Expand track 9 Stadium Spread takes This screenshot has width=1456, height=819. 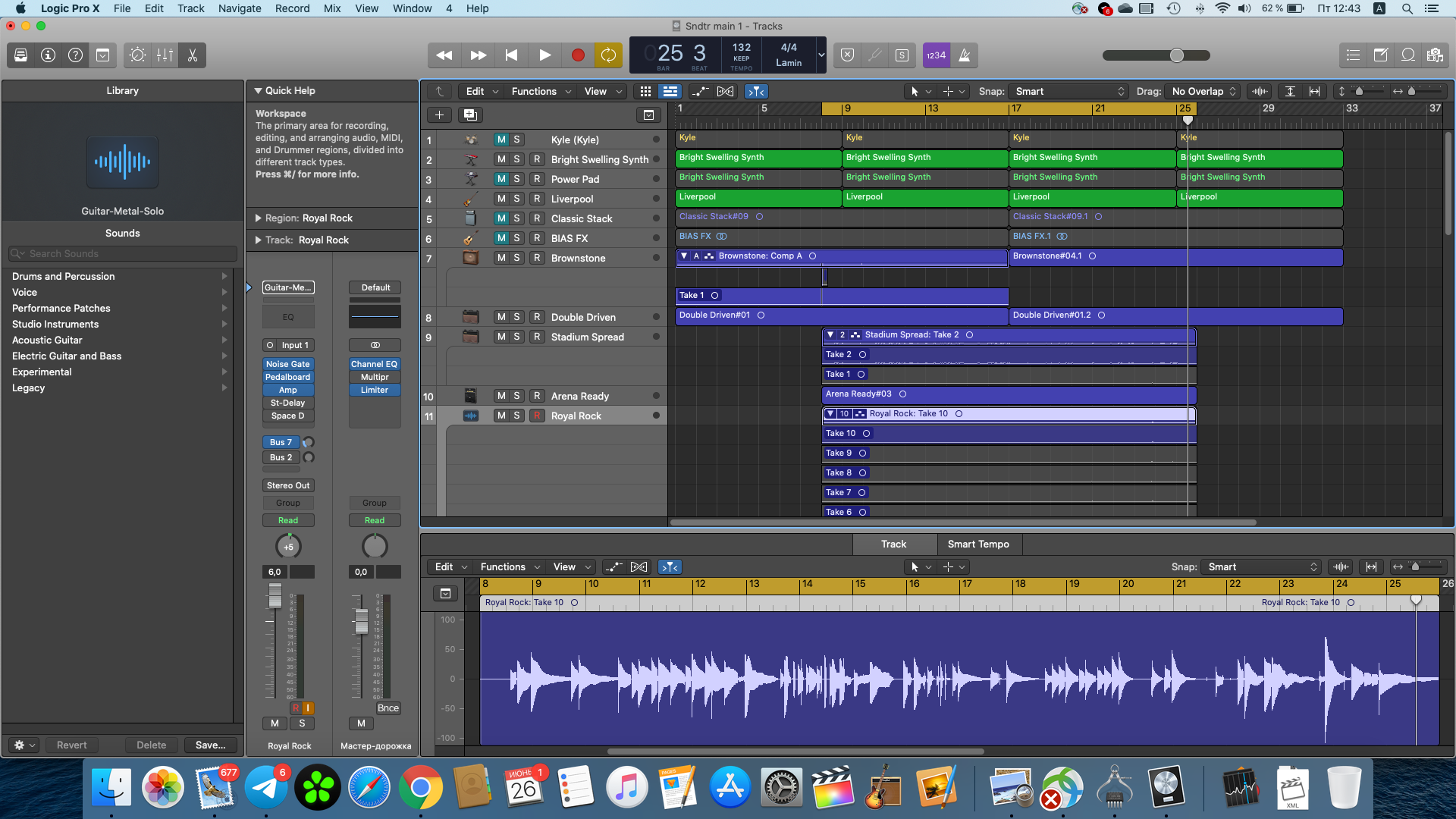click(828, 334)
